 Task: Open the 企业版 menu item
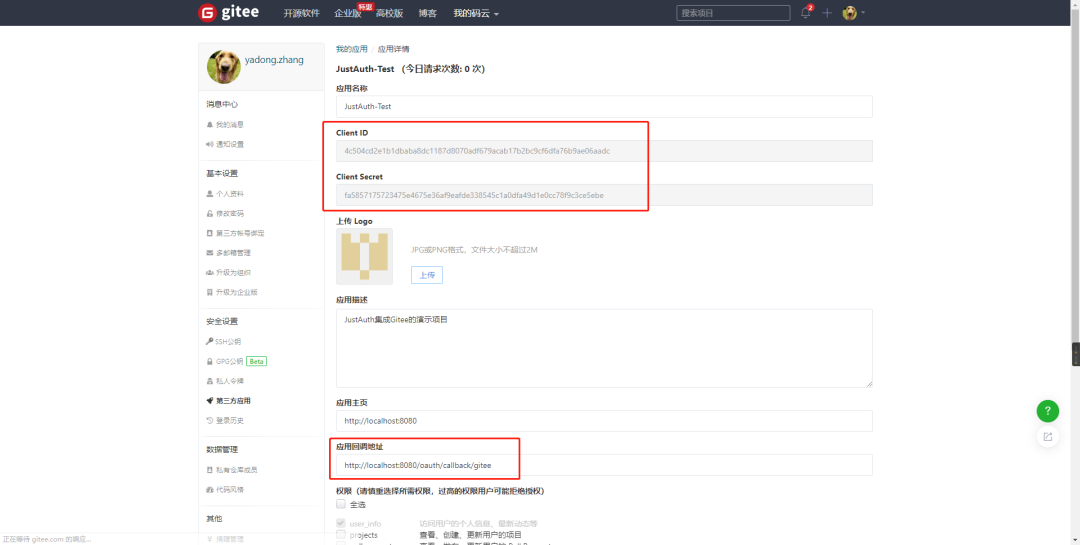tap(348, 14)
